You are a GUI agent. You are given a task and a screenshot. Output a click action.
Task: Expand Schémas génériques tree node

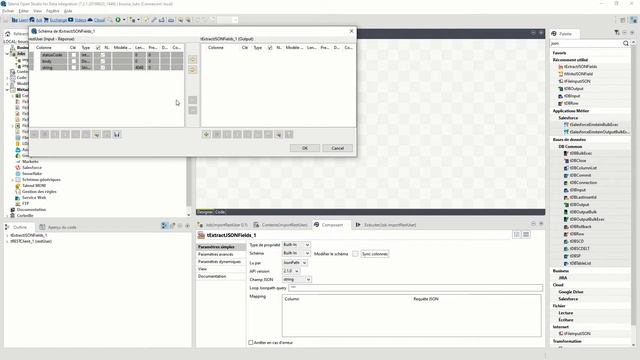tap(13, 180)
